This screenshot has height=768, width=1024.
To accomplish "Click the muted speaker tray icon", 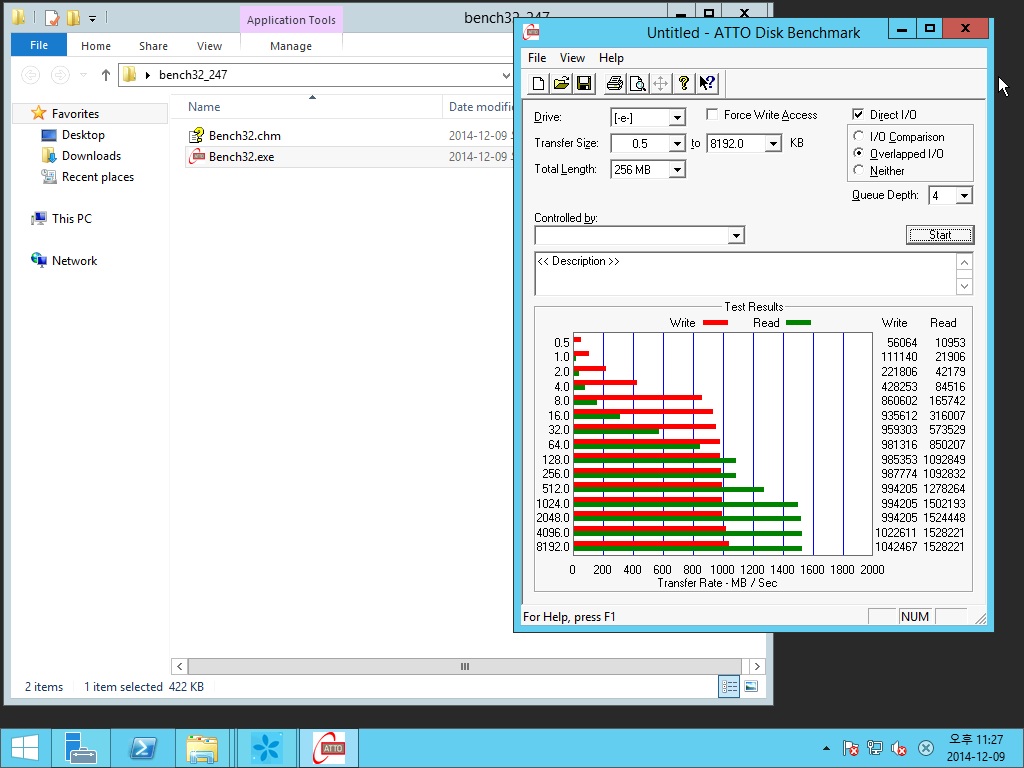I will coord(899,748).
